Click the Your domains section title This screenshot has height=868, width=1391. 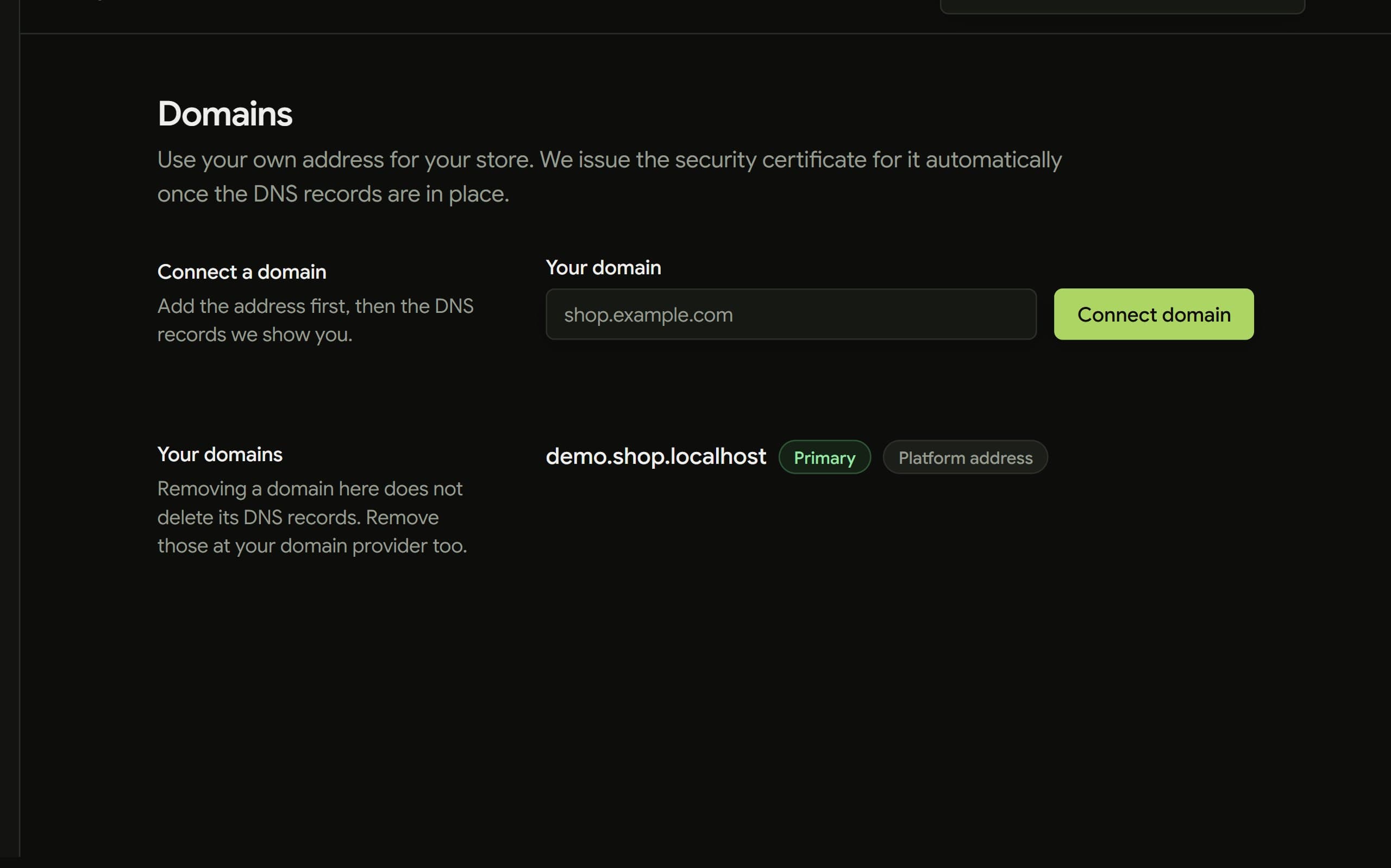click(220, 454)
